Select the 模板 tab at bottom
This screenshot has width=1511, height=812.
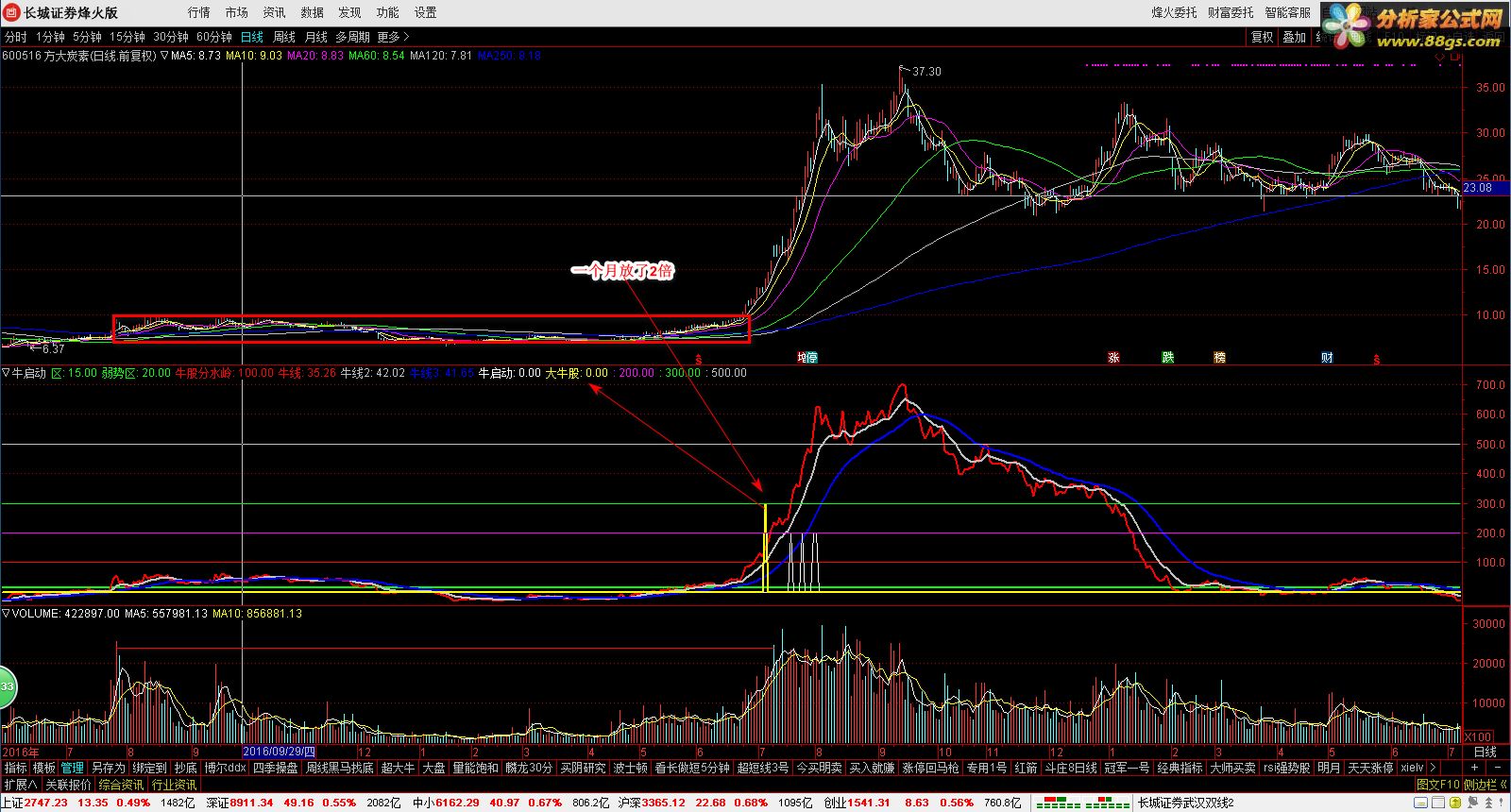44,768
